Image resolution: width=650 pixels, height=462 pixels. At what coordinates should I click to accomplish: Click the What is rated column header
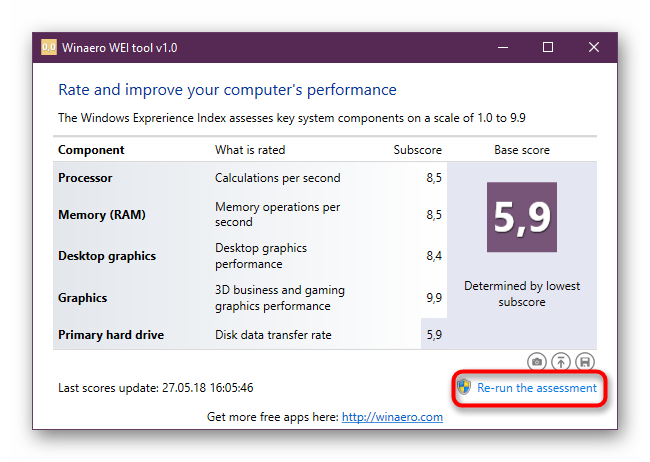click(250, 150)
